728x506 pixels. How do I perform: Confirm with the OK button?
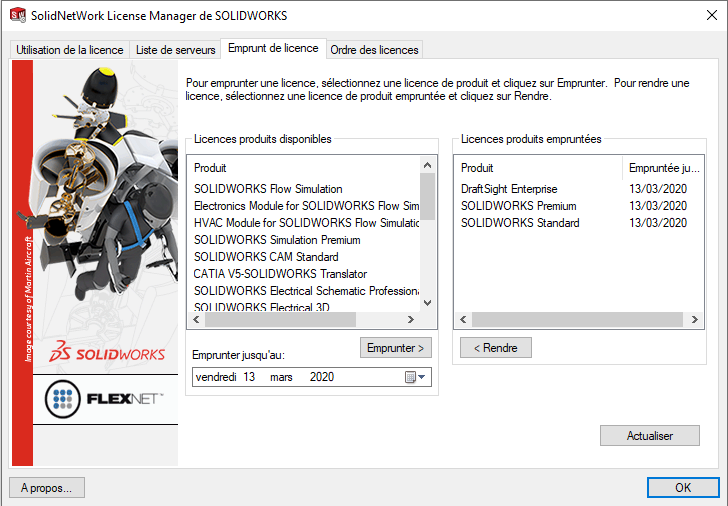[x=683, y=487]
